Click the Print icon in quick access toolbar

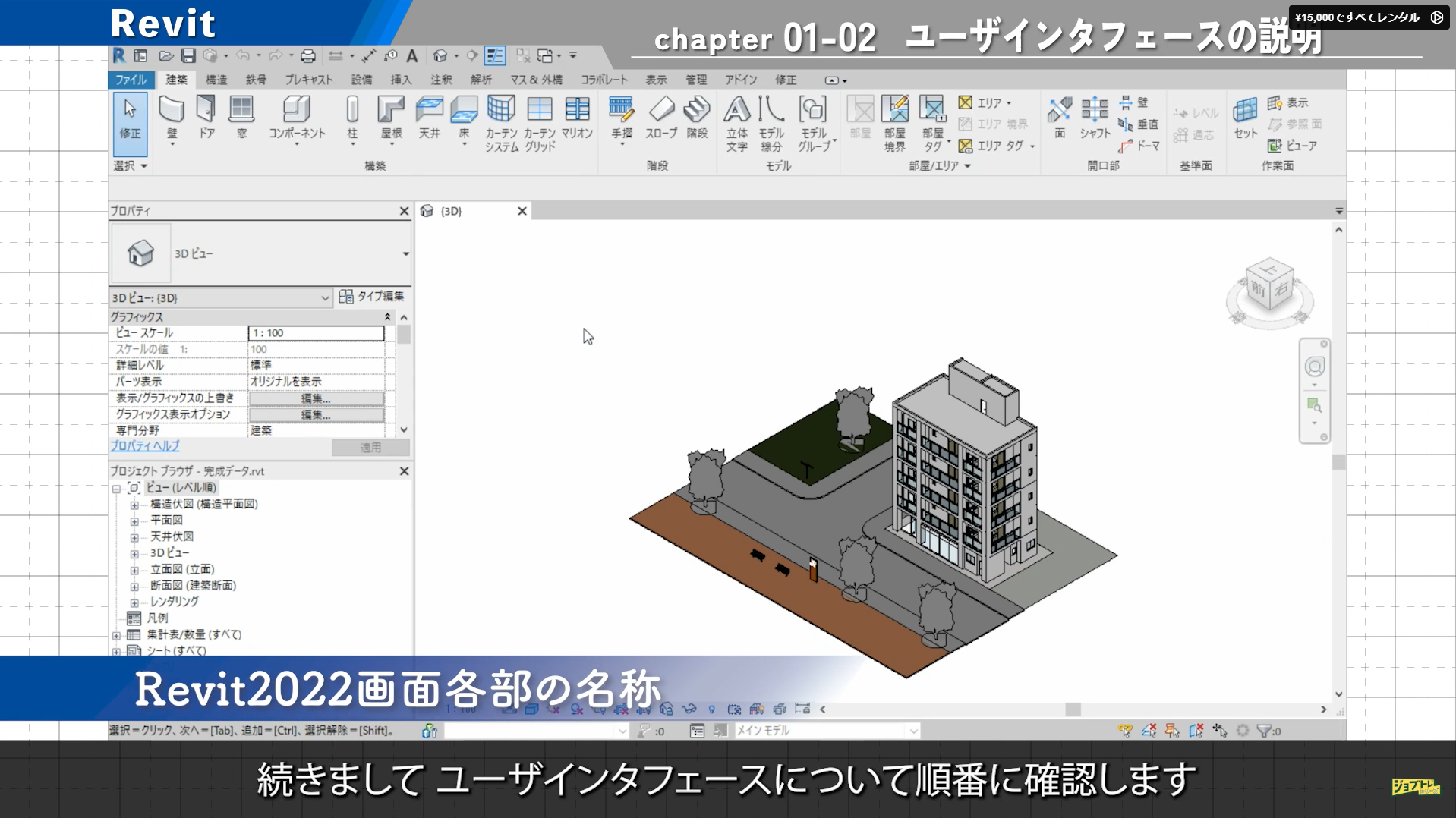pyautogui.click(x=307, y=55)
